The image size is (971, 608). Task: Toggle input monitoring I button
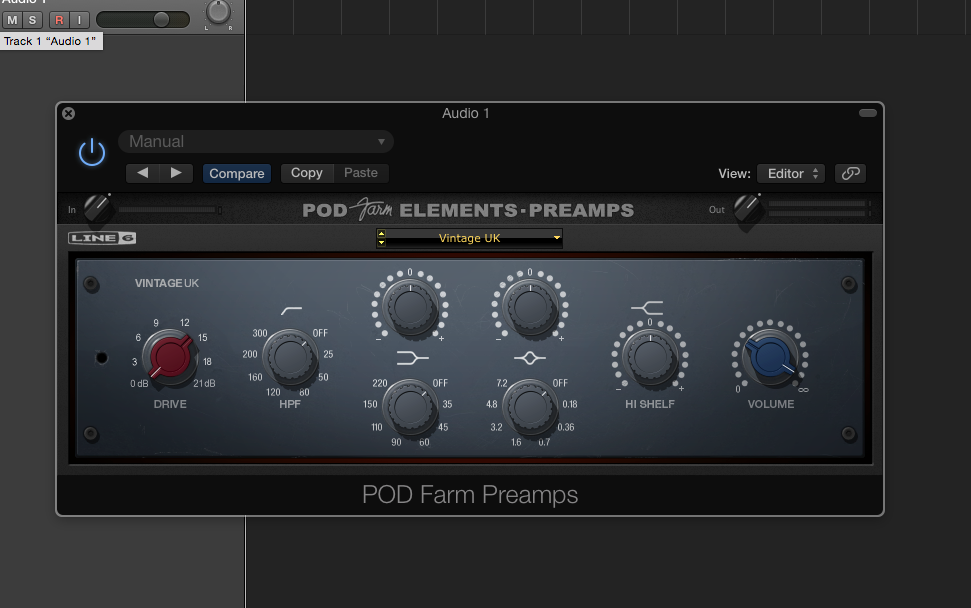[x=79, y=20]
